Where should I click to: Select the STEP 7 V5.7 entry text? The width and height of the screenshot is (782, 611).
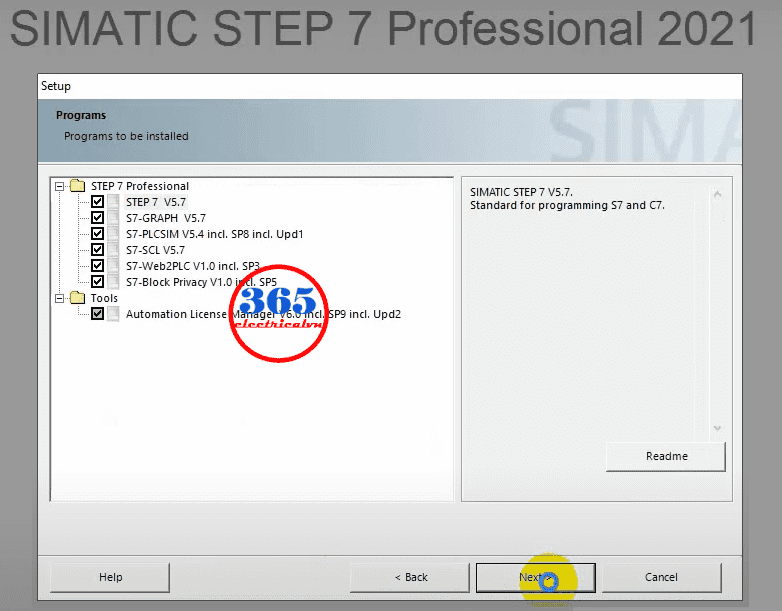156,202
